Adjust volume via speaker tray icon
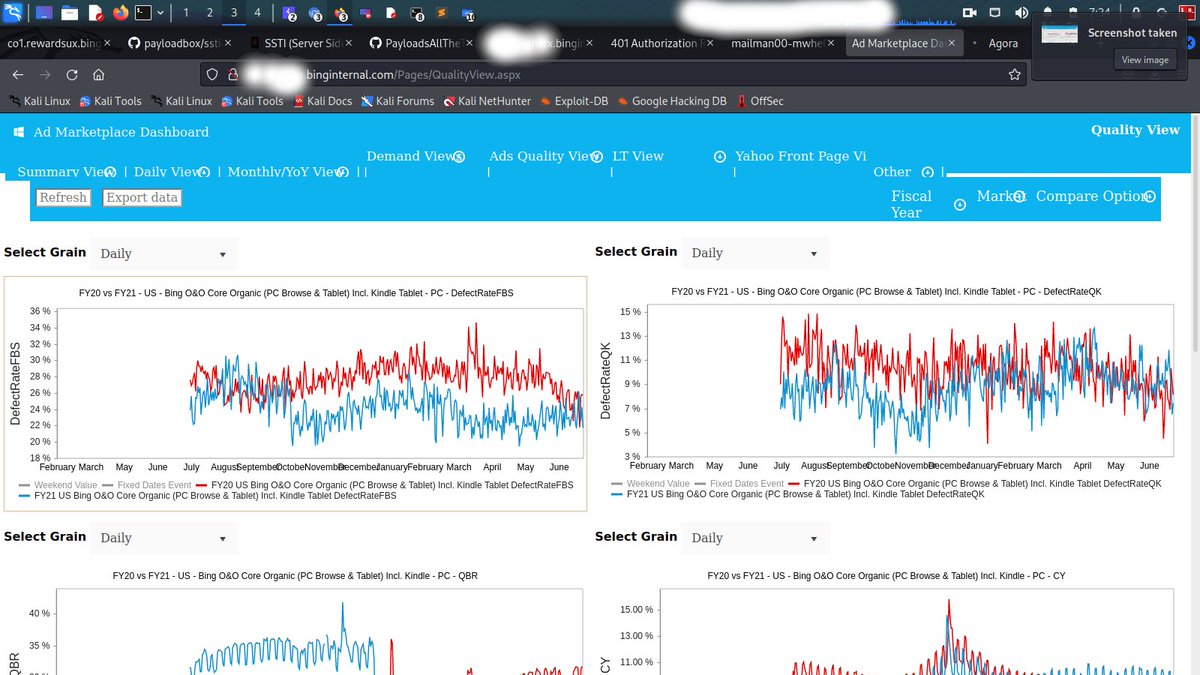The width and height of the screenshot is (1200, 675). (x=1021, y=13)
